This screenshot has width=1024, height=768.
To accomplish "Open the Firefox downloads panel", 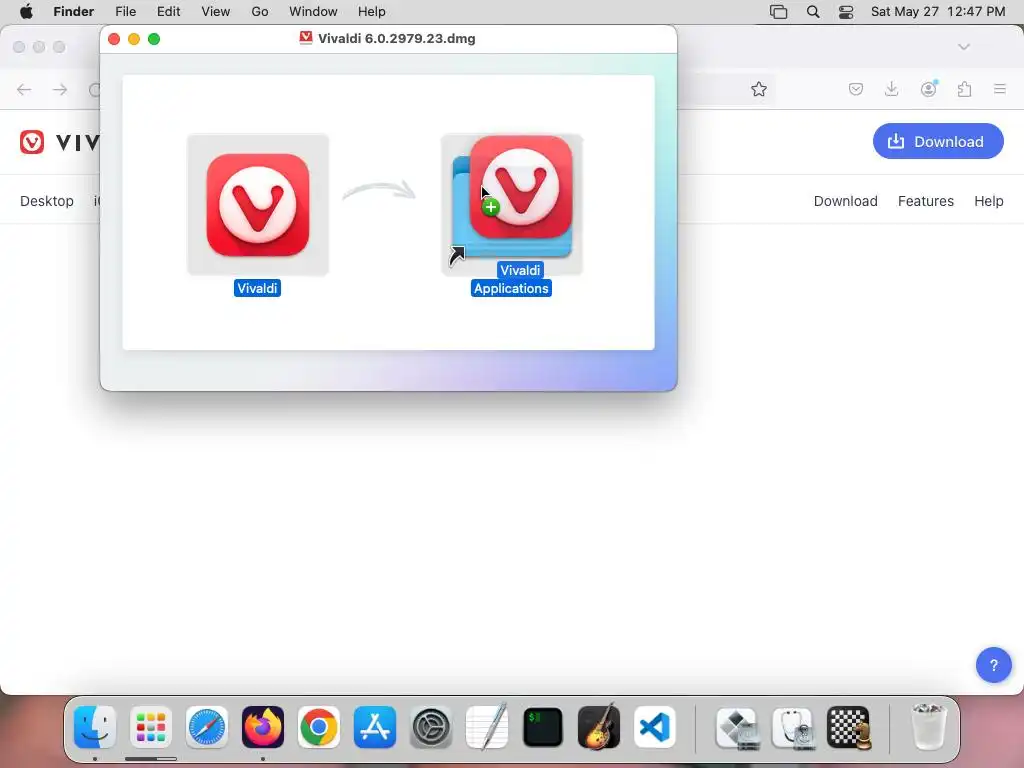I will [891, 89].
